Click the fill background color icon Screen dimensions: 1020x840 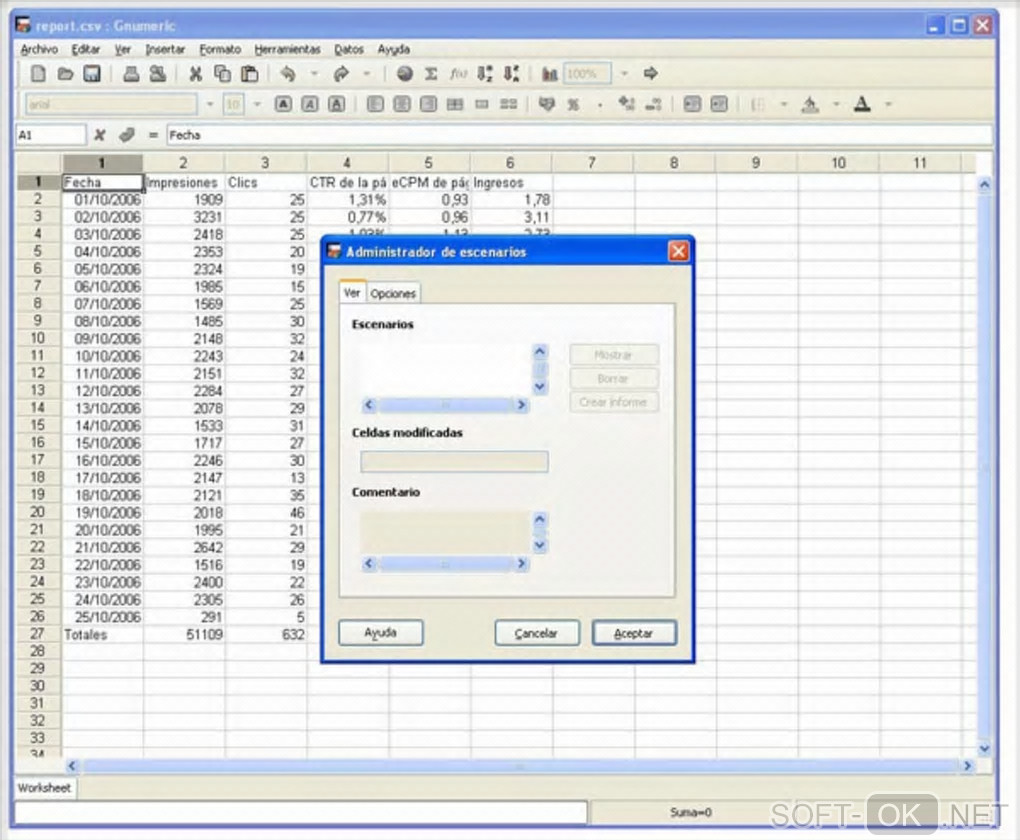coord(810,104)
